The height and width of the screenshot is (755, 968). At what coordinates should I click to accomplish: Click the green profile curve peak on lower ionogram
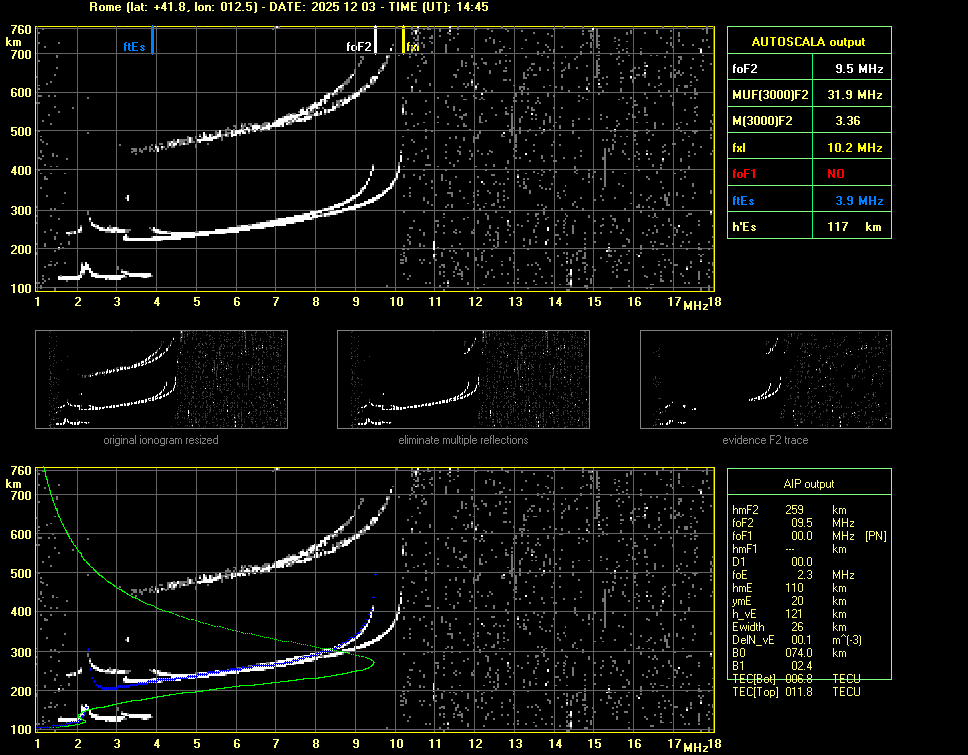[373, 662]
